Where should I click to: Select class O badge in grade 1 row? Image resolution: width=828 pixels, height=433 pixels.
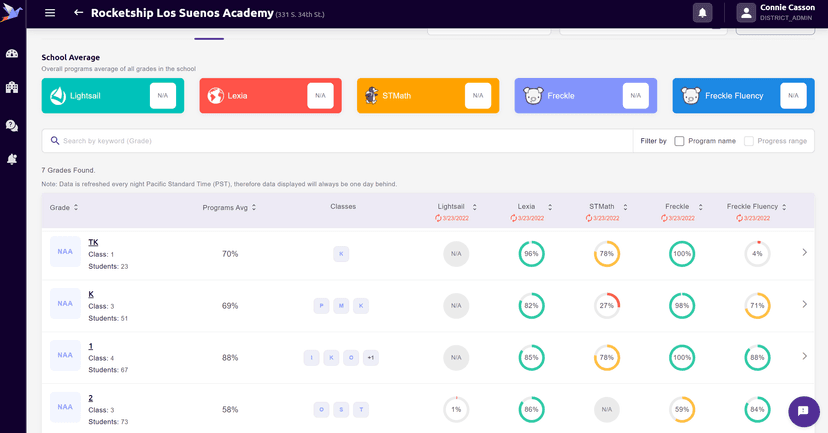pyautogui.click(x=351, y=357)
